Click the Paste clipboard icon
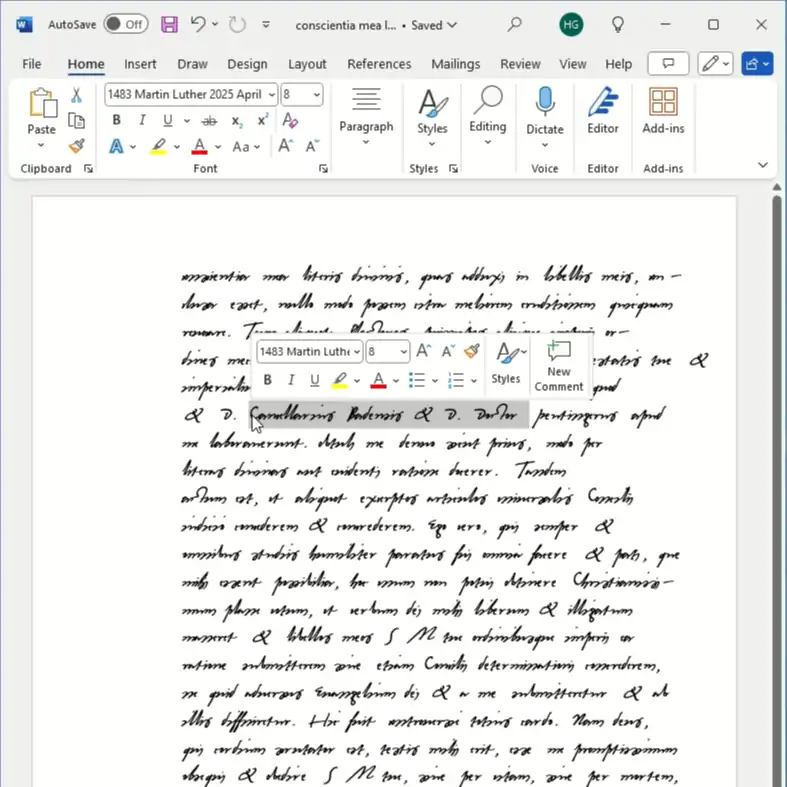 42,103
